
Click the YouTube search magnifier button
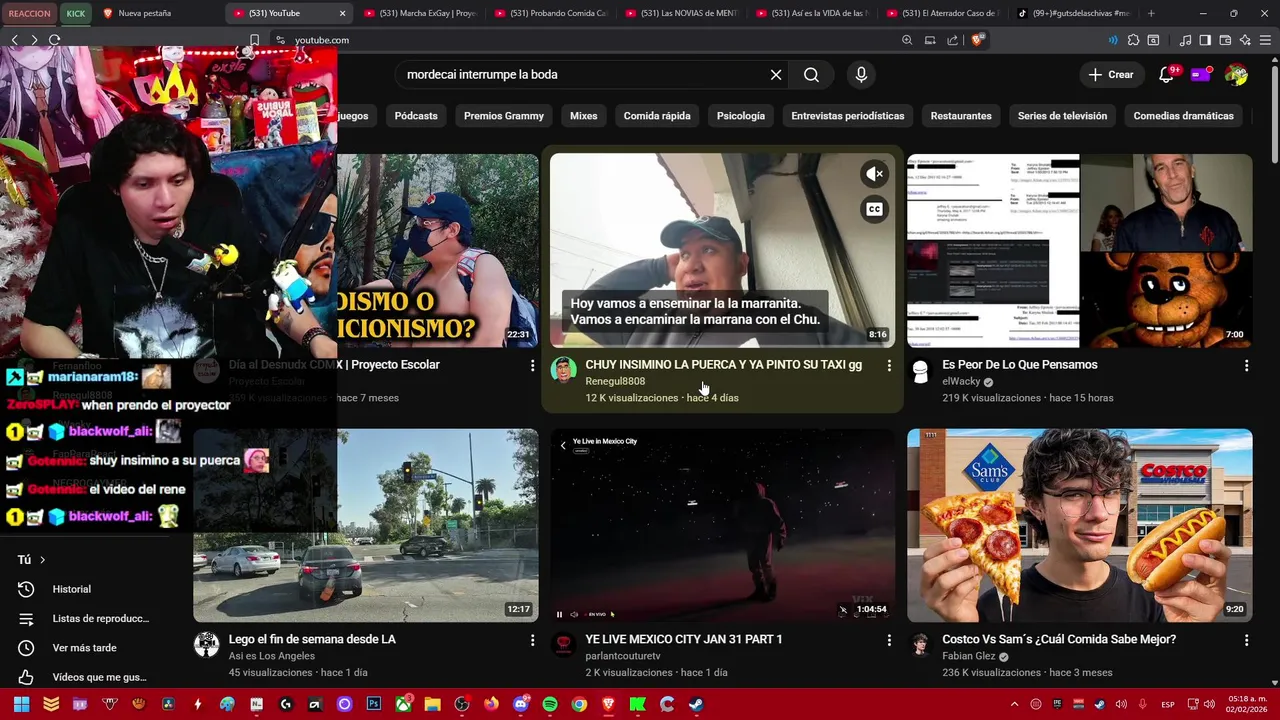(x=811, y=75)
